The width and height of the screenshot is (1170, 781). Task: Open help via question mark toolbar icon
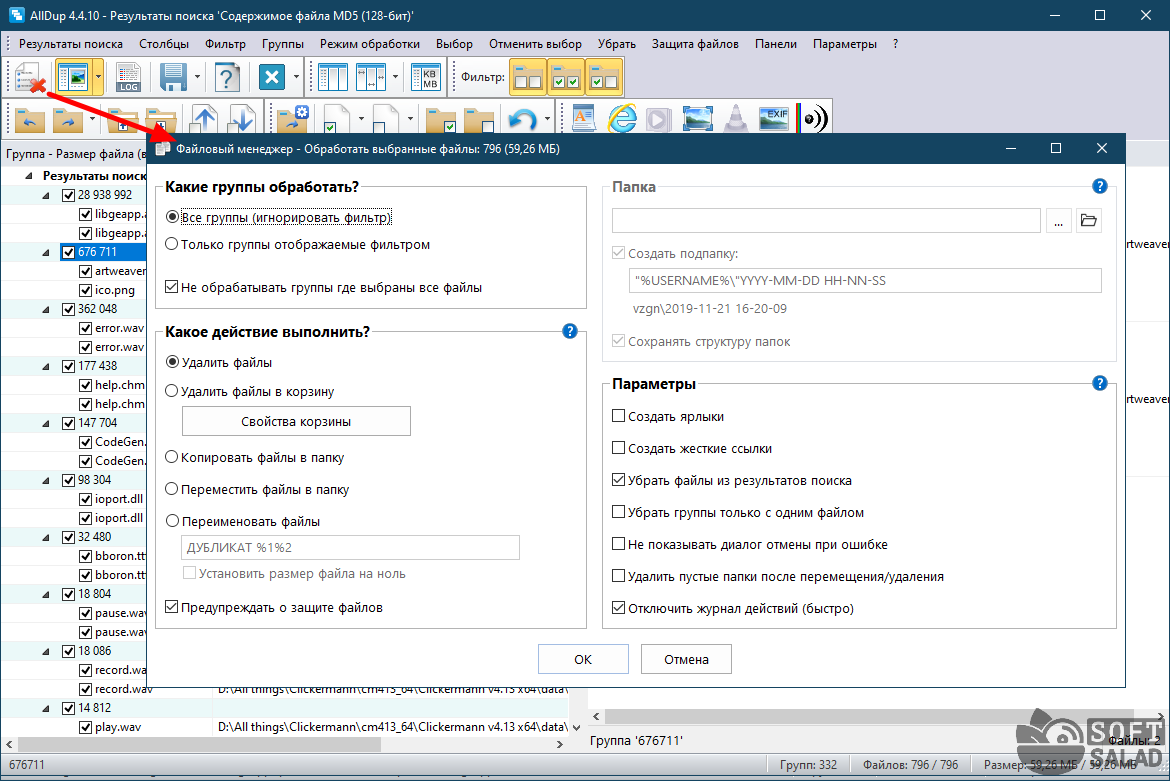(228, 77)
